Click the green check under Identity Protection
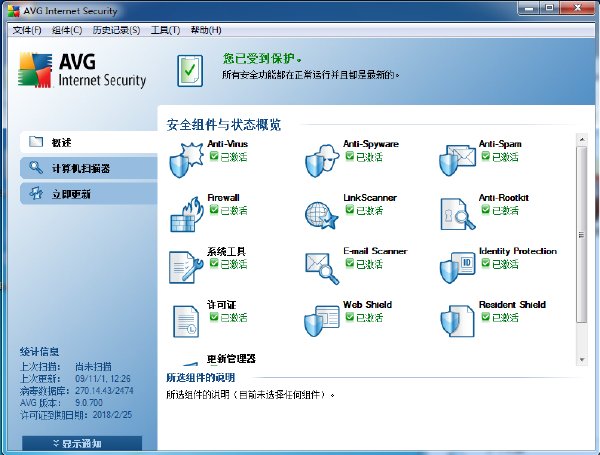The width and height of the screenshot is (600, 455). pos(485,263)
